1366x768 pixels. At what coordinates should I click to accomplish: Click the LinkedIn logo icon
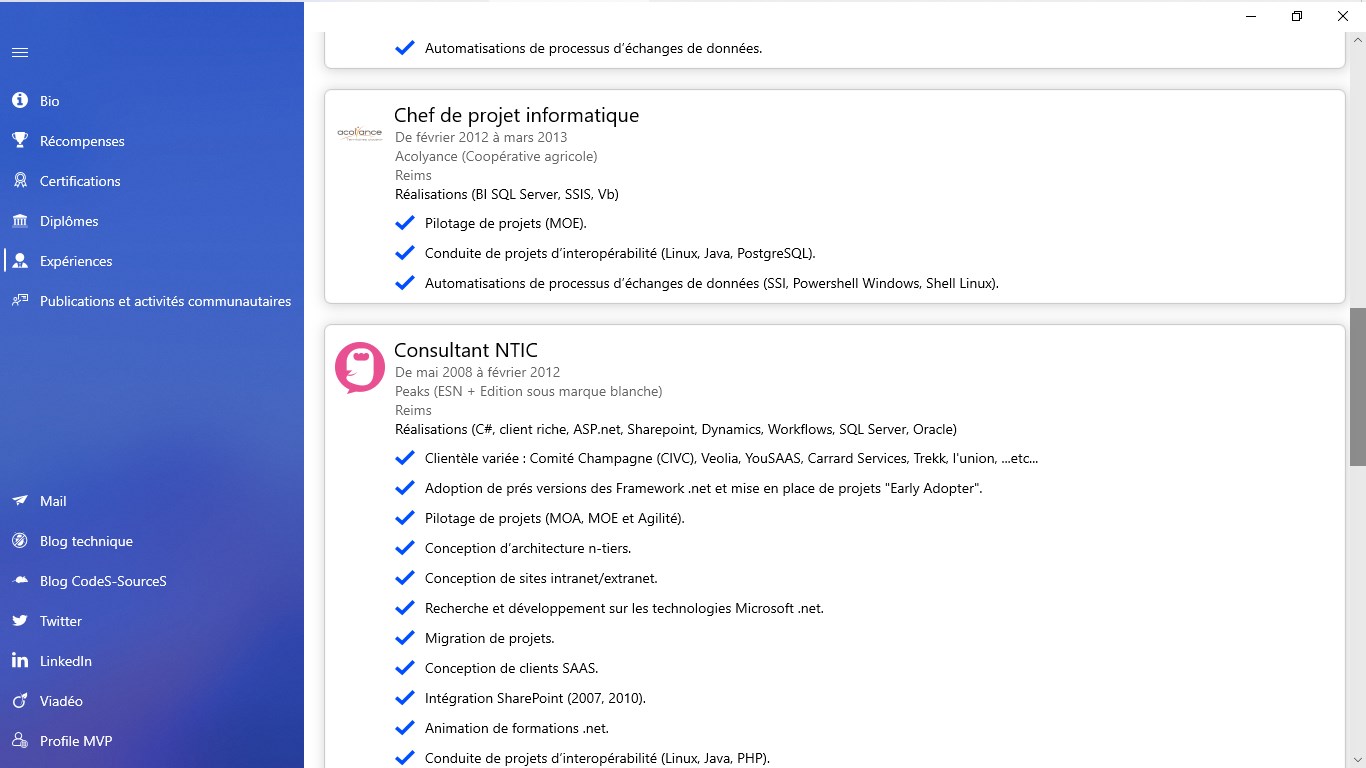(x=20, y=661)
